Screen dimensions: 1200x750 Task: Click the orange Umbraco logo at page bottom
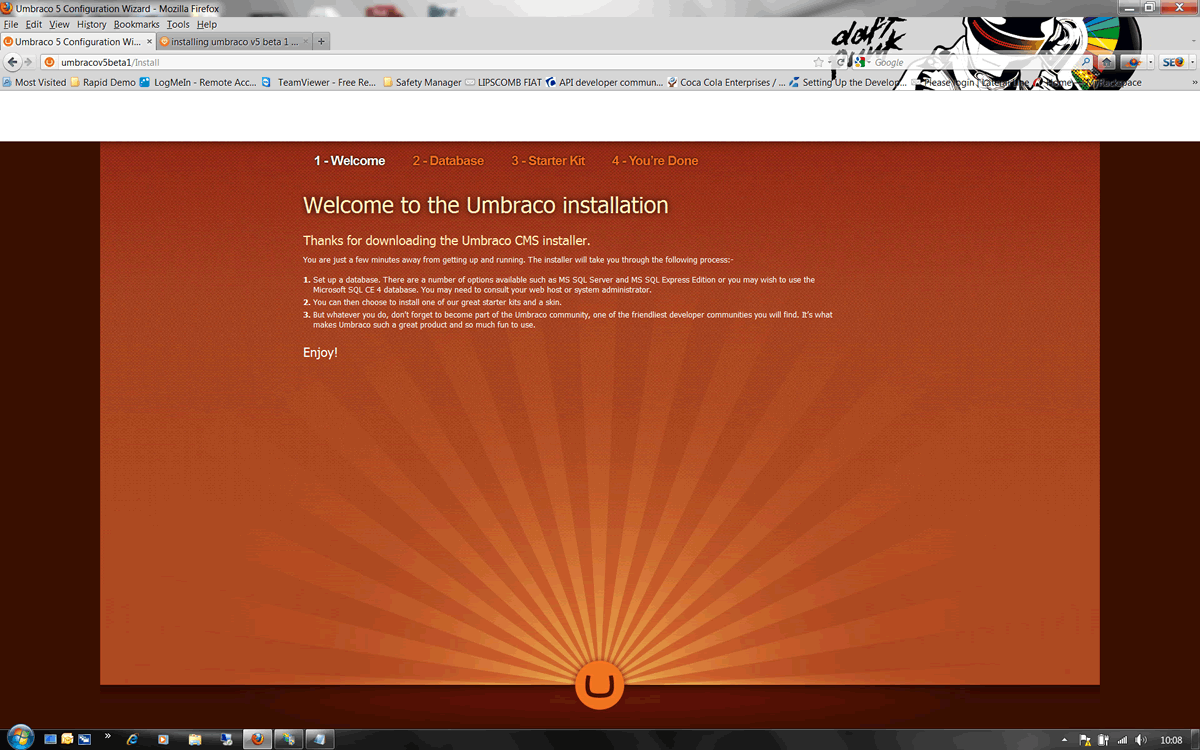(600, 685)
